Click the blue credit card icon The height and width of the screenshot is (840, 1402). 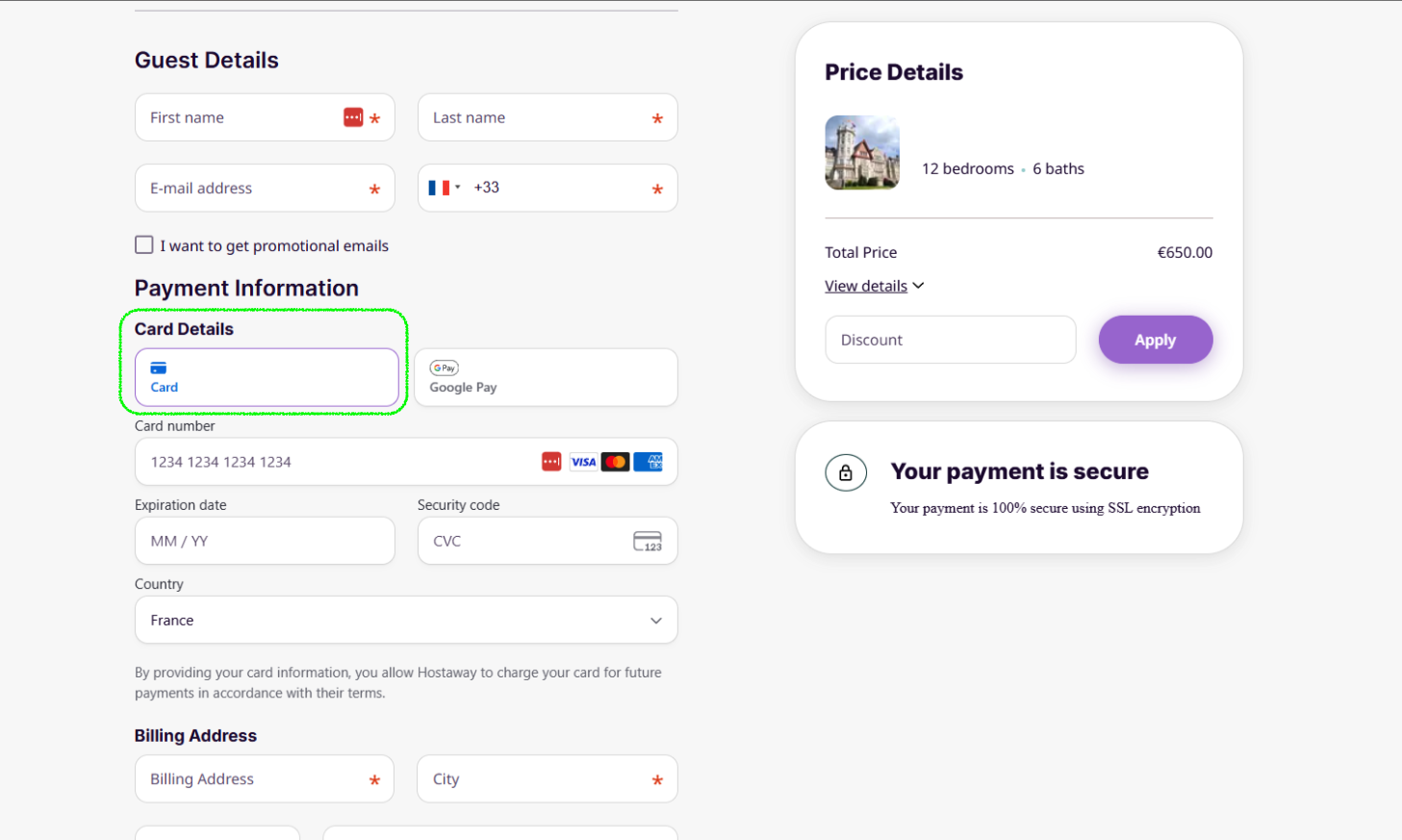tap(159, 368)
